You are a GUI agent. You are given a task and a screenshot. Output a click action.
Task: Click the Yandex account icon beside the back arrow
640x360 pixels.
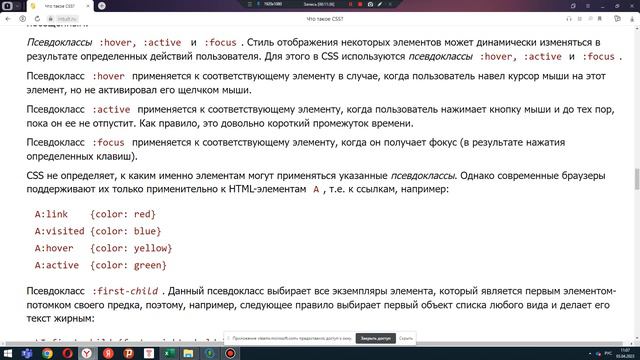click(x=22, y=19)
